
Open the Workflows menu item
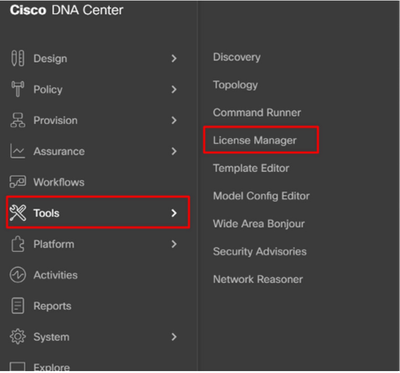59,182
